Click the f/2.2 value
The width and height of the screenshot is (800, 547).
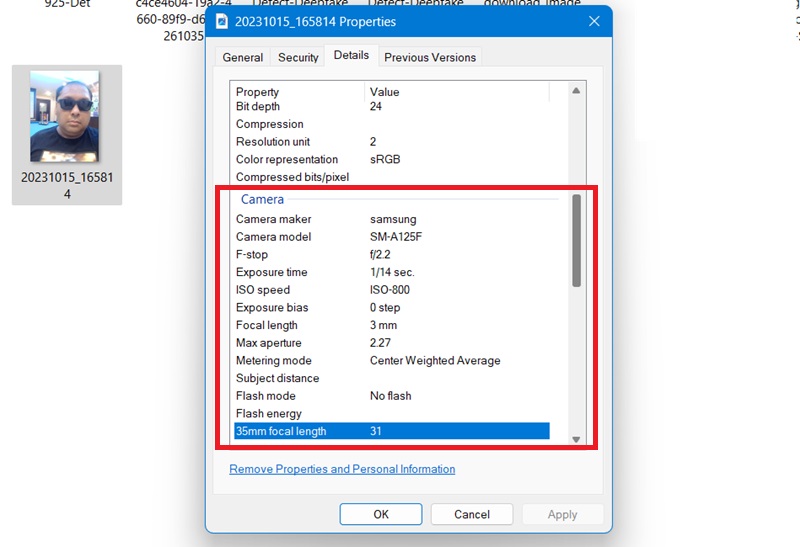[x=380, y=254]
